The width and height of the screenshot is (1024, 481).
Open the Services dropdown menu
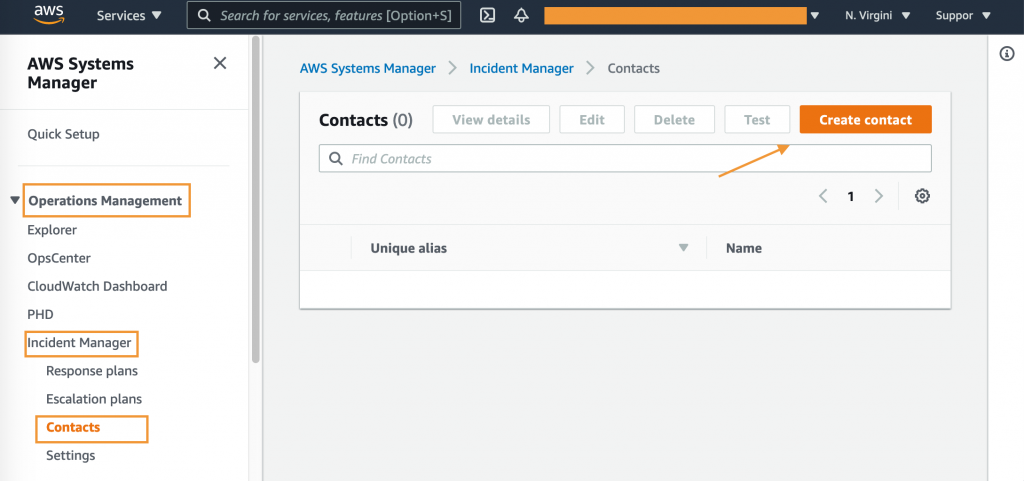[x=129, y=16]
